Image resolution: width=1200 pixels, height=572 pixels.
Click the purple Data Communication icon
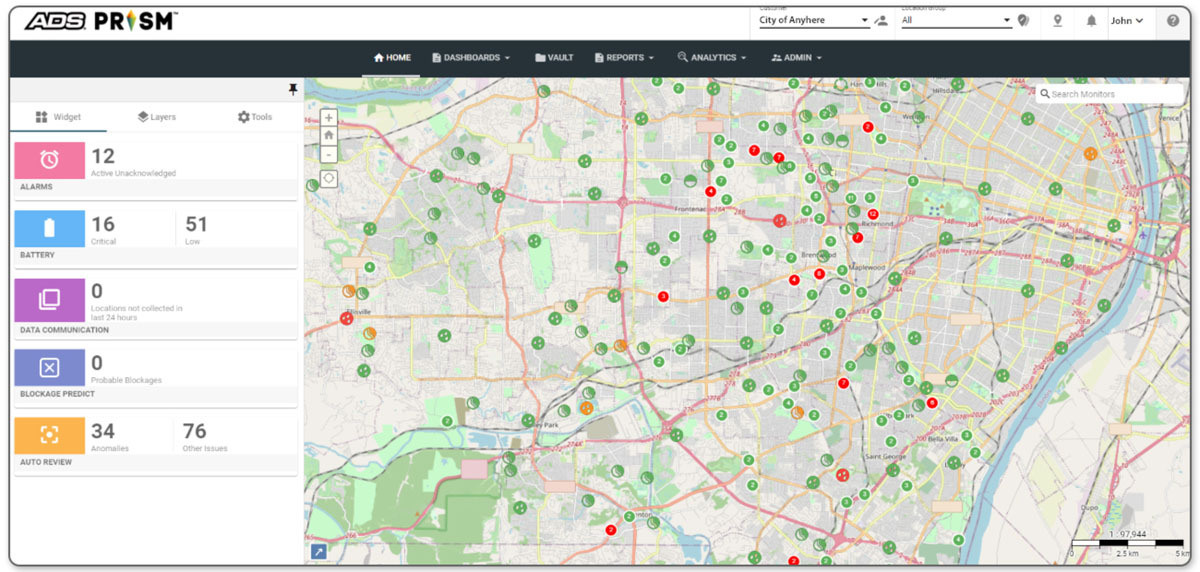coord(49,298)
